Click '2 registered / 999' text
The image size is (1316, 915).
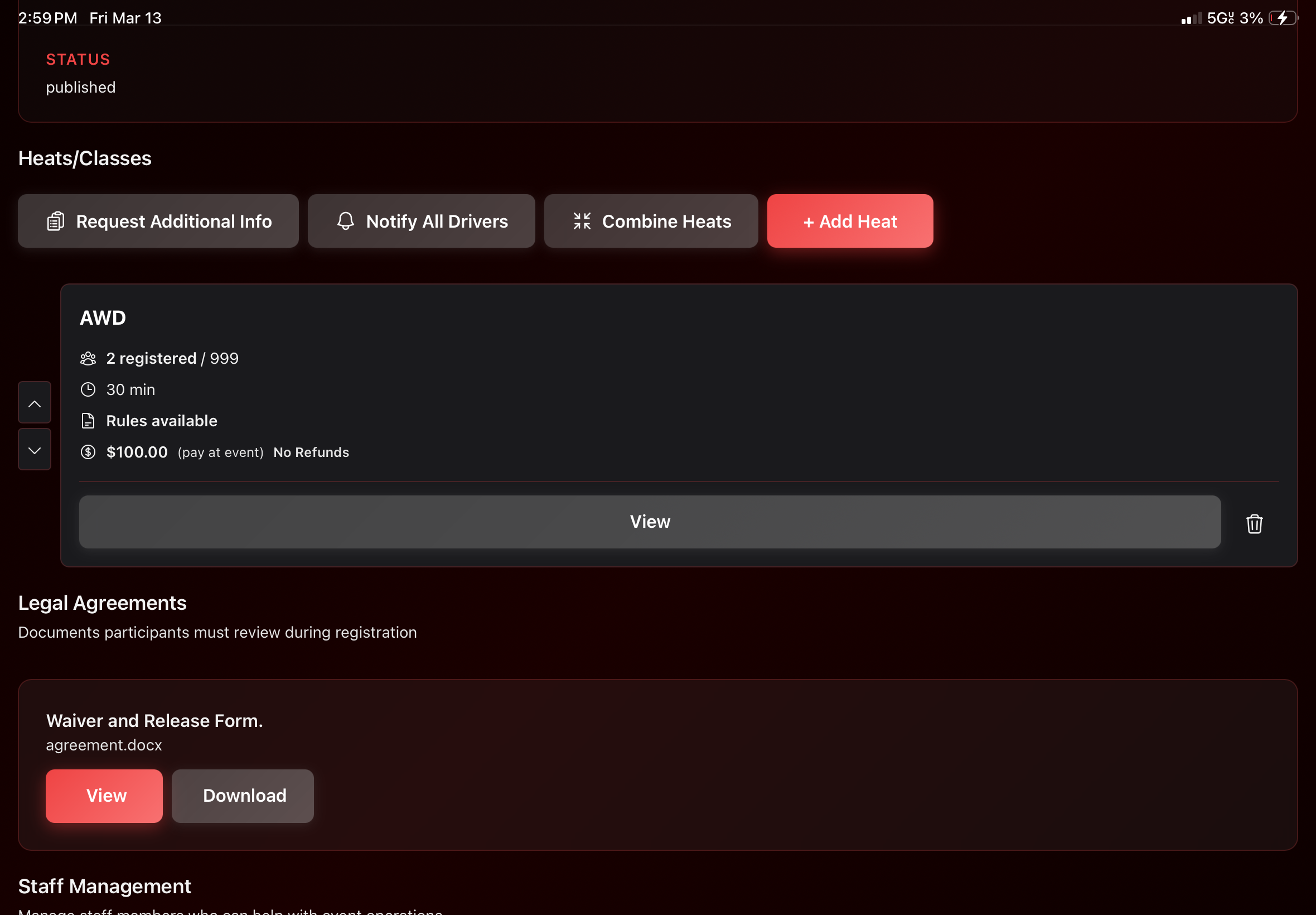[x=172, y=358]
